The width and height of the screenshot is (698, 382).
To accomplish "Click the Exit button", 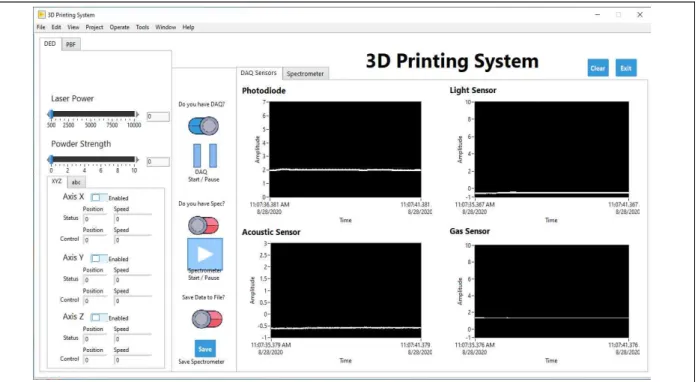I will coord(626,68).
